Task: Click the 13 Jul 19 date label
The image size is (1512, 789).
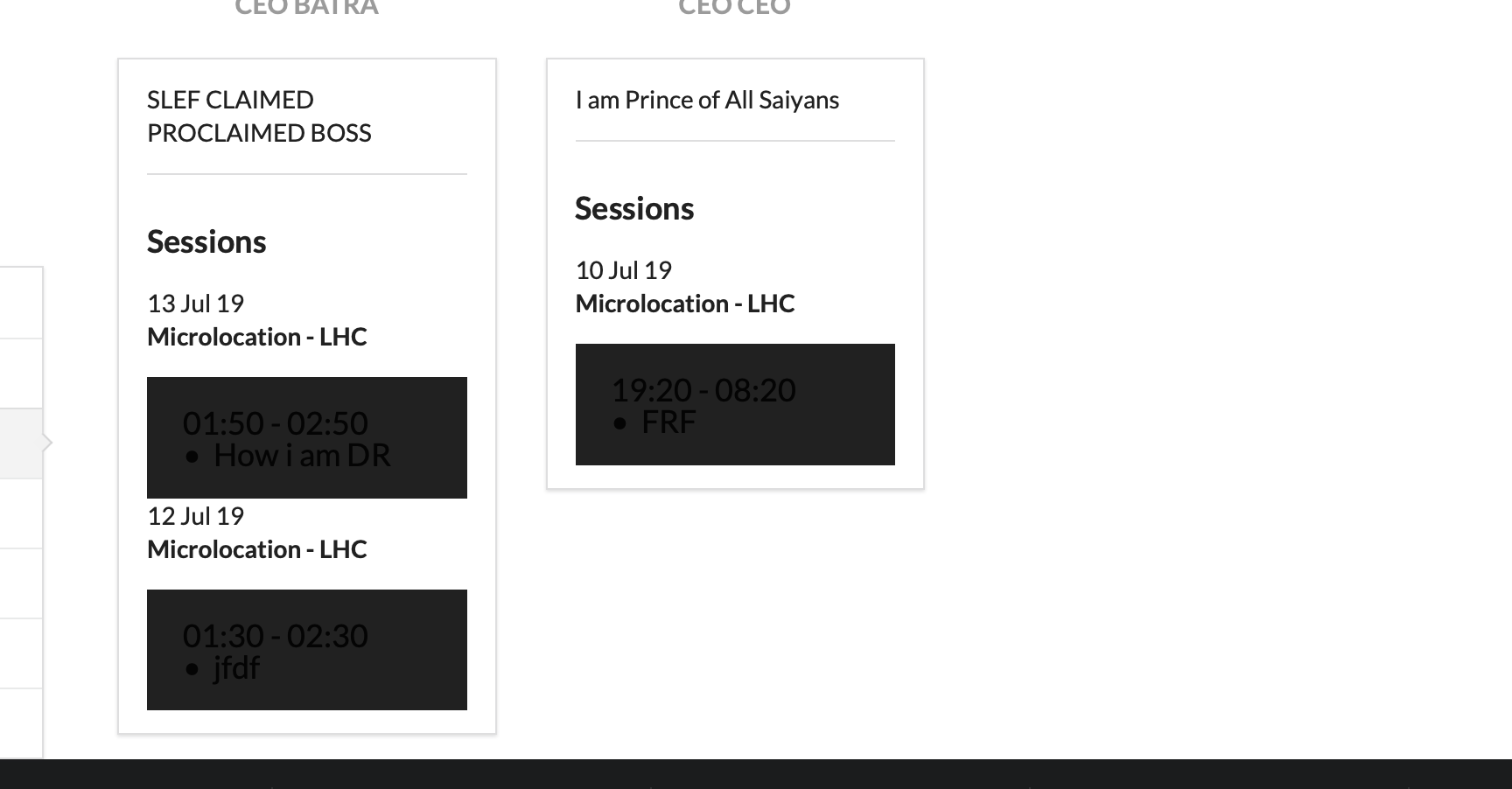Action: 196,304
